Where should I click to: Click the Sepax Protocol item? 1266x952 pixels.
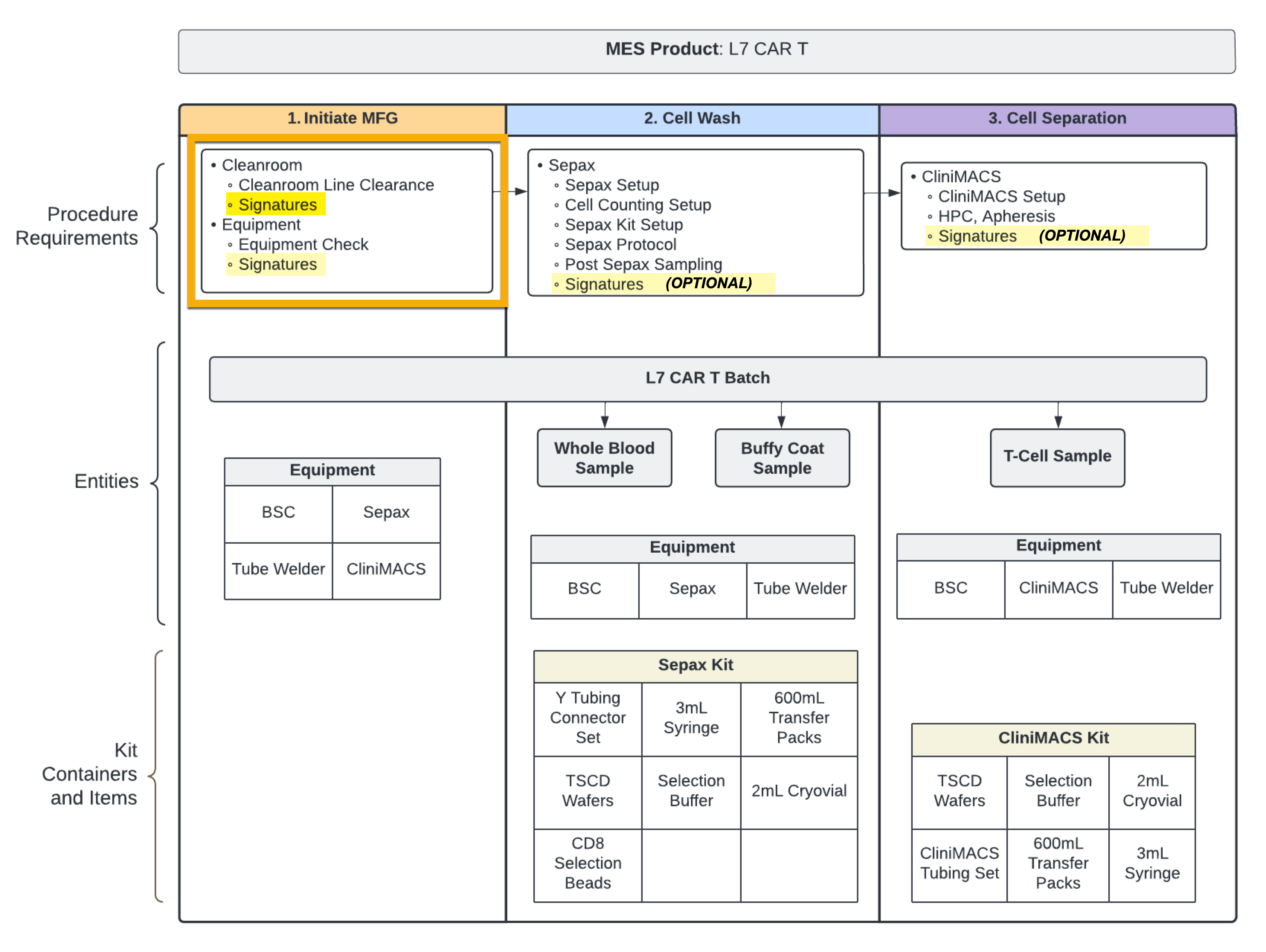click(x=620, y=244)
